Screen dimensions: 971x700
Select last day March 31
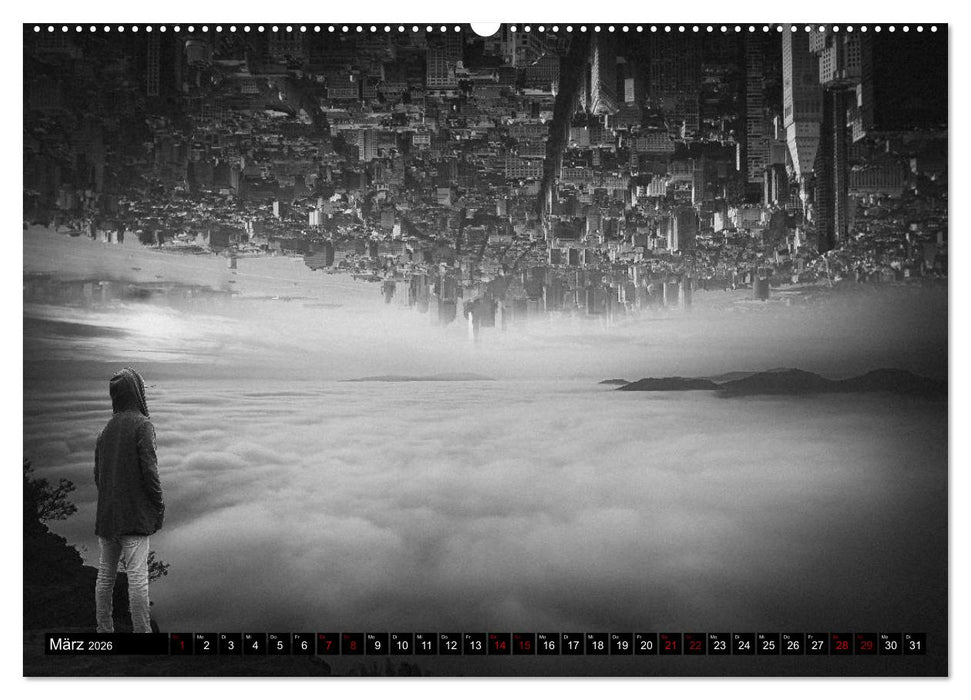[x=914, y=645]
